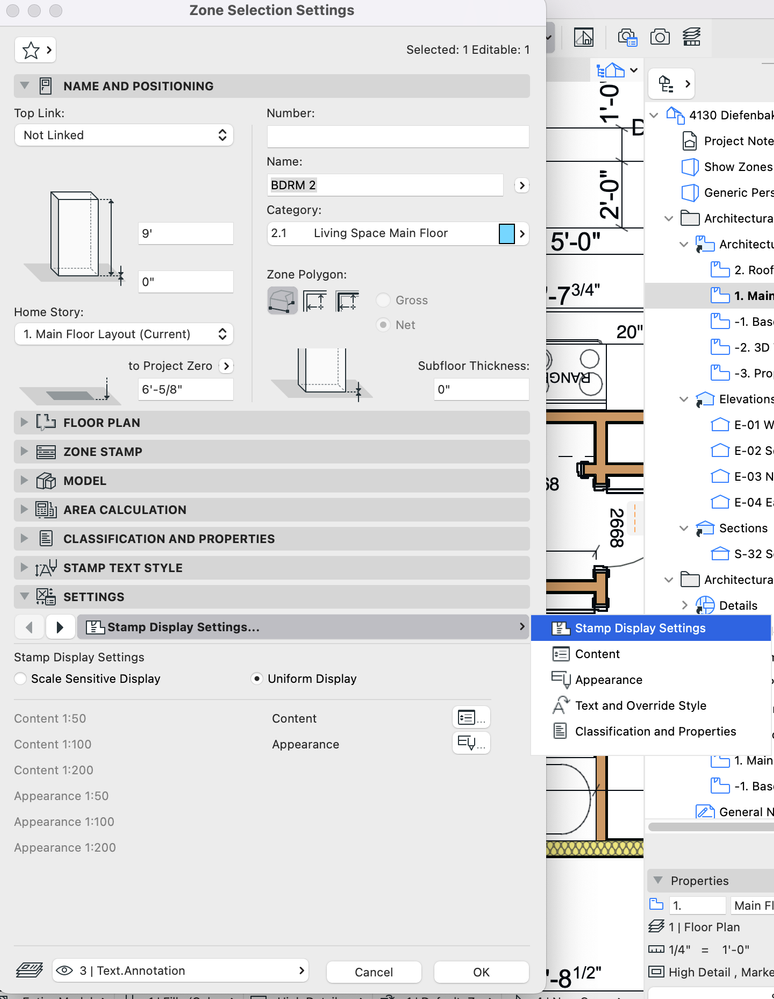Click the to Project Zero elevation field
The width and height of the screenshot is (774, 999).
pos(185,389)
